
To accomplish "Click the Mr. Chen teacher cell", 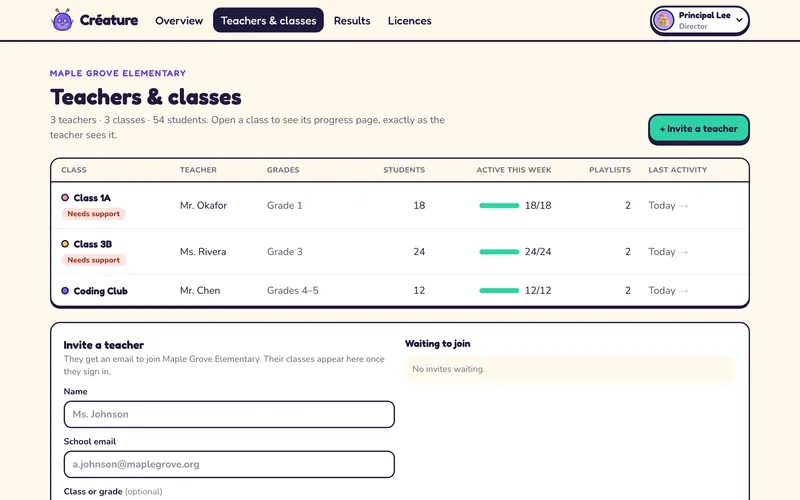I will [200, 290].
